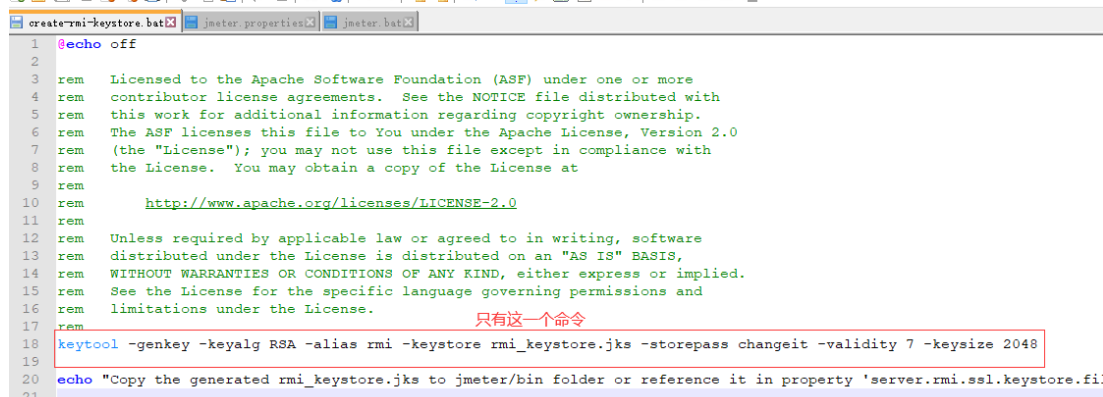
Task: Click line 'this work for additional information'
Action: coord(406,115)
